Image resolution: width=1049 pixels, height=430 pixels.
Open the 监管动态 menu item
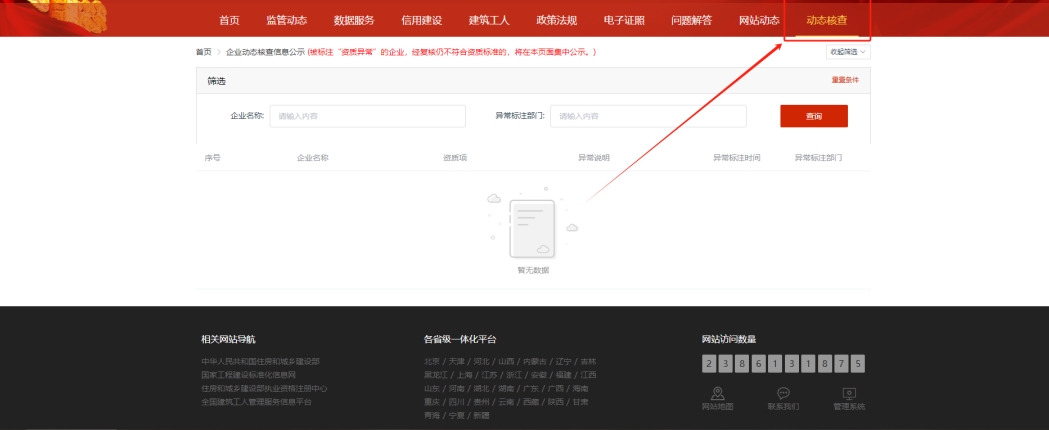[x=286, y=20]
